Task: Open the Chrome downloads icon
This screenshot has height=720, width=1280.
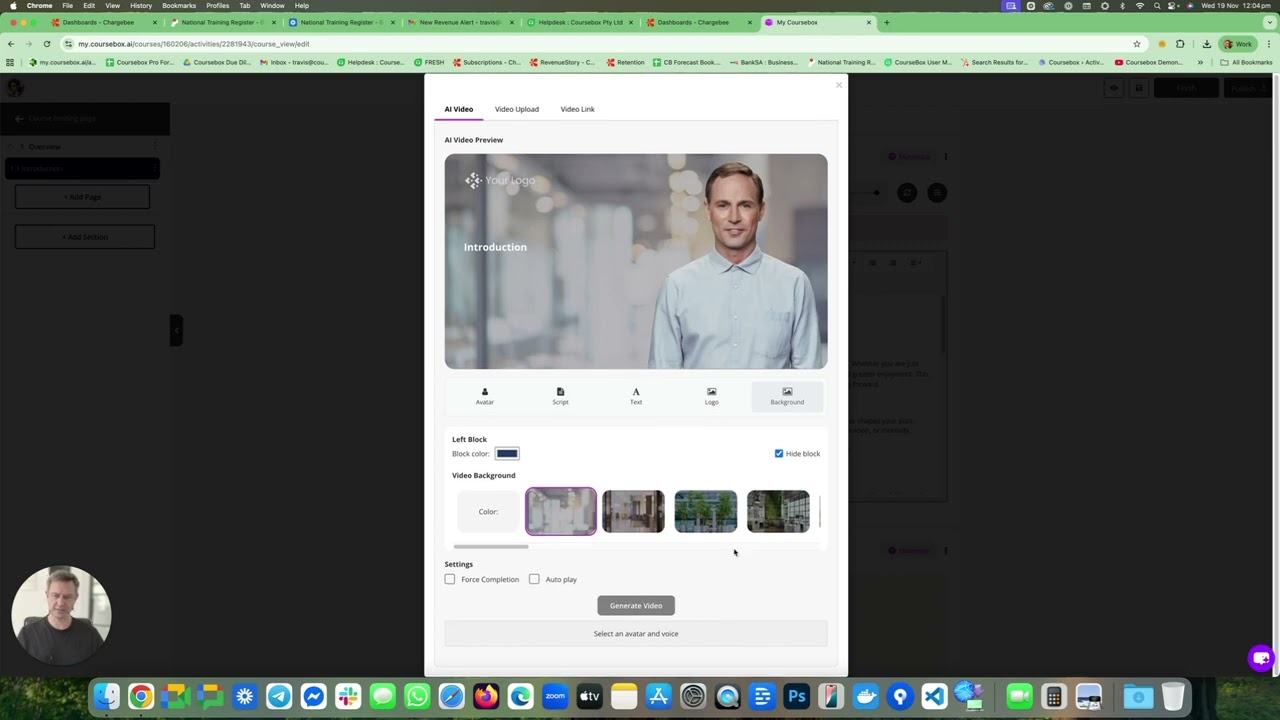Action: [1207, 44]
